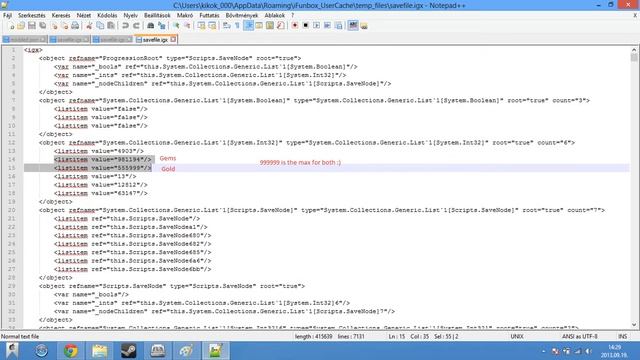Click the volume icon in system tray
640x360 pixels.
(x=588, y=351)
